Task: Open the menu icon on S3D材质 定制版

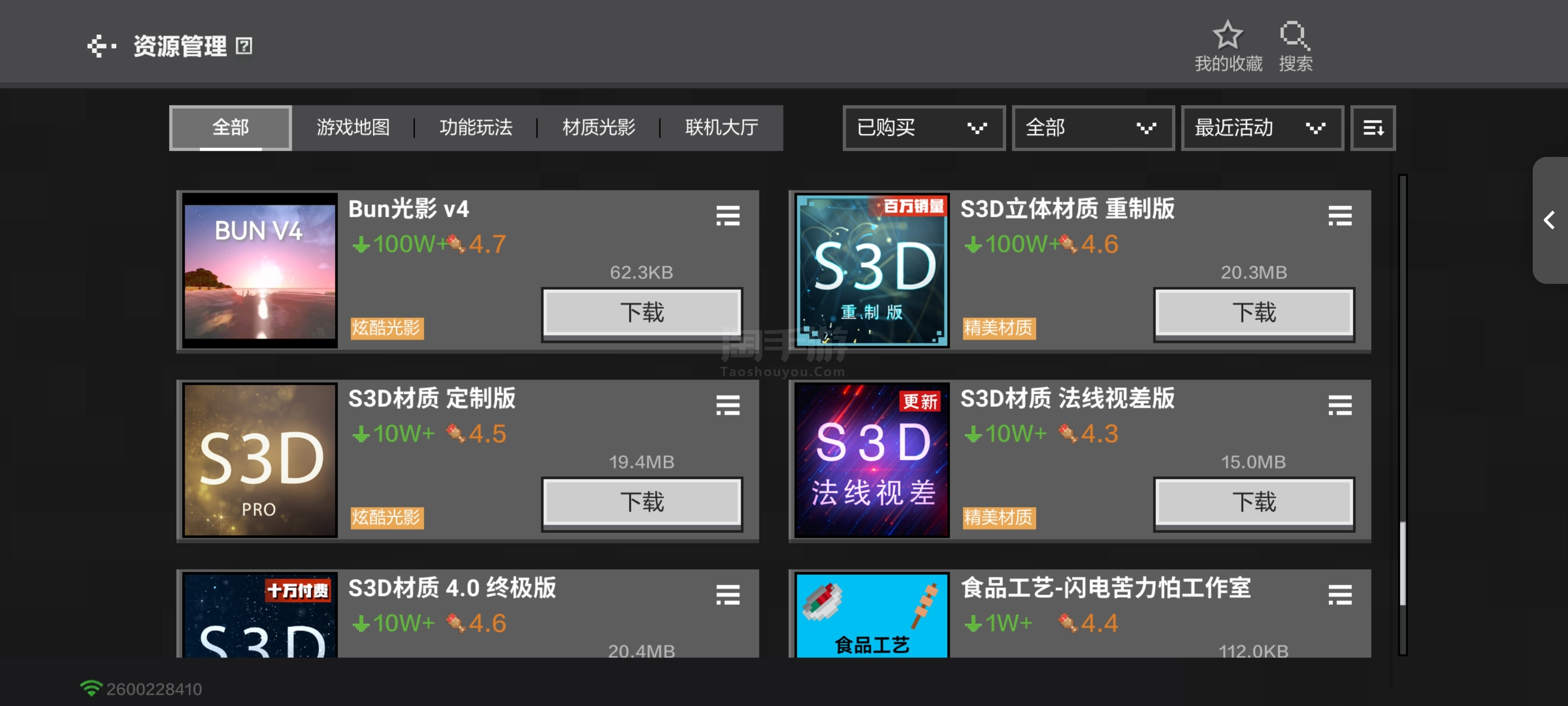Action: click(x=727, y=405)
